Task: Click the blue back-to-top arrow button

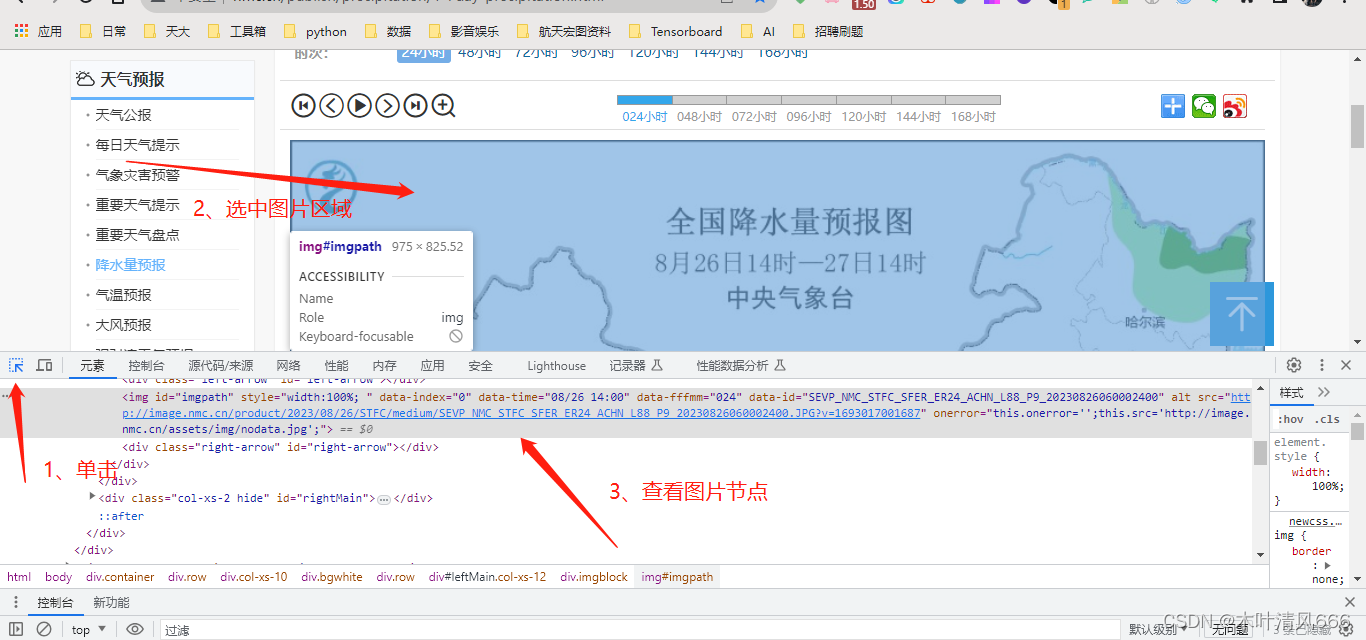Action: coord(1241,314)
